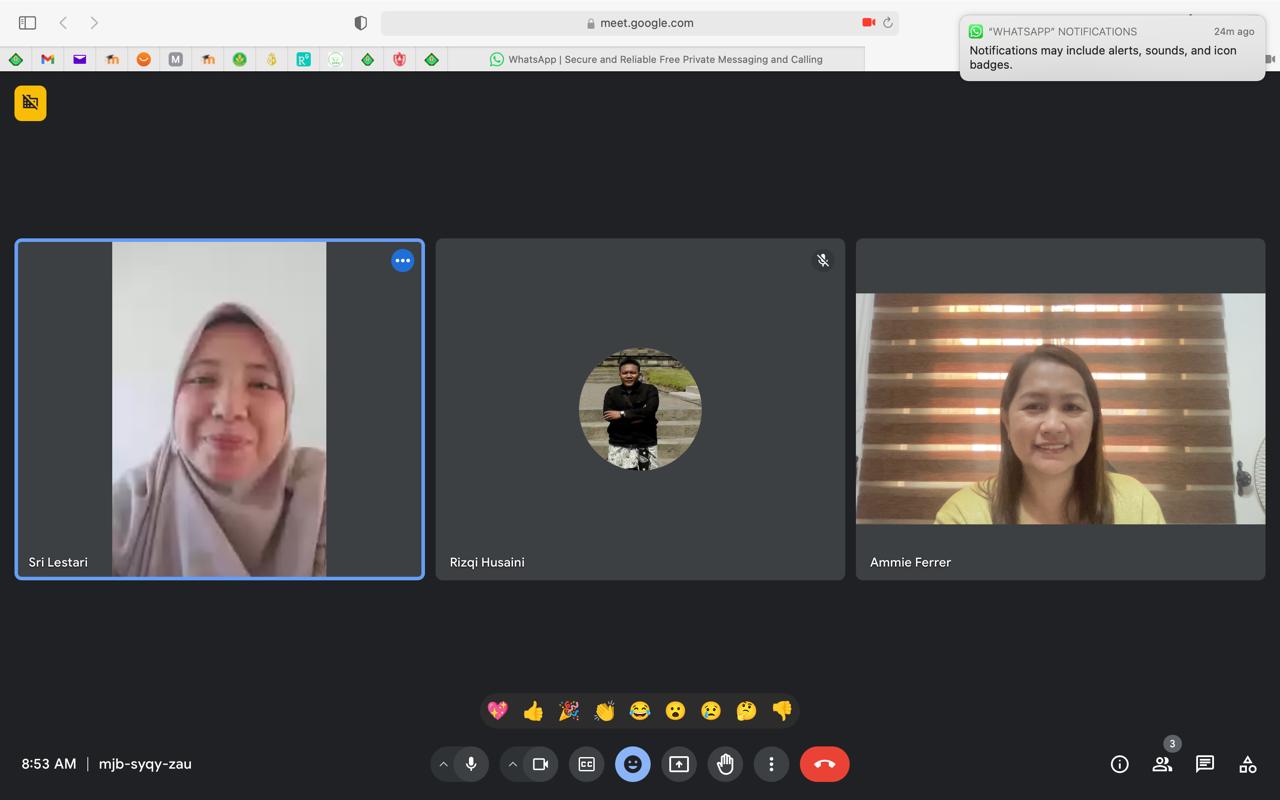Open chat with everyone

1205,764
